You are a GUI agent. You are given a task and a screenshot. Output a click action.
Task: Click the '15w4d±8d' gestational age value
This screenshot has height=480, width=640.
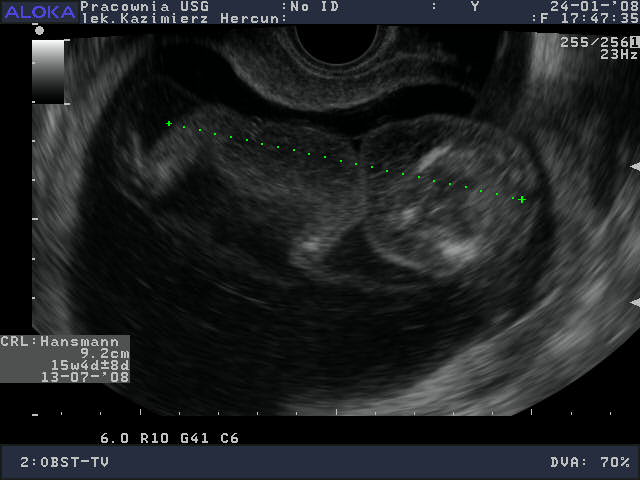pos(90,365)
